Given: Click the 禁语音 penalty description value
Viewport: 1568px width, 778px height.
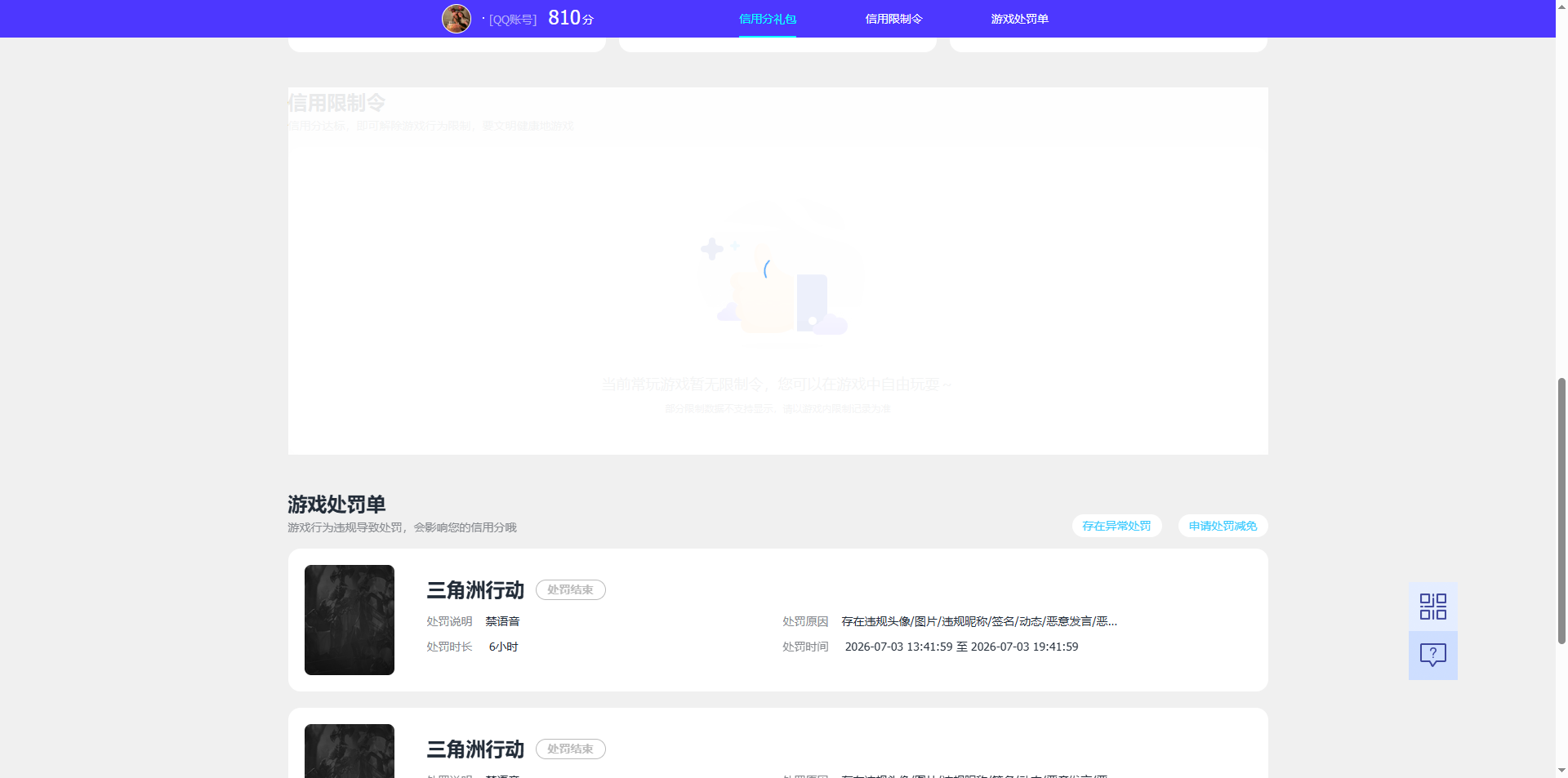Looking at the screenshot, I should pyautogui.click(x=502, y=621).
